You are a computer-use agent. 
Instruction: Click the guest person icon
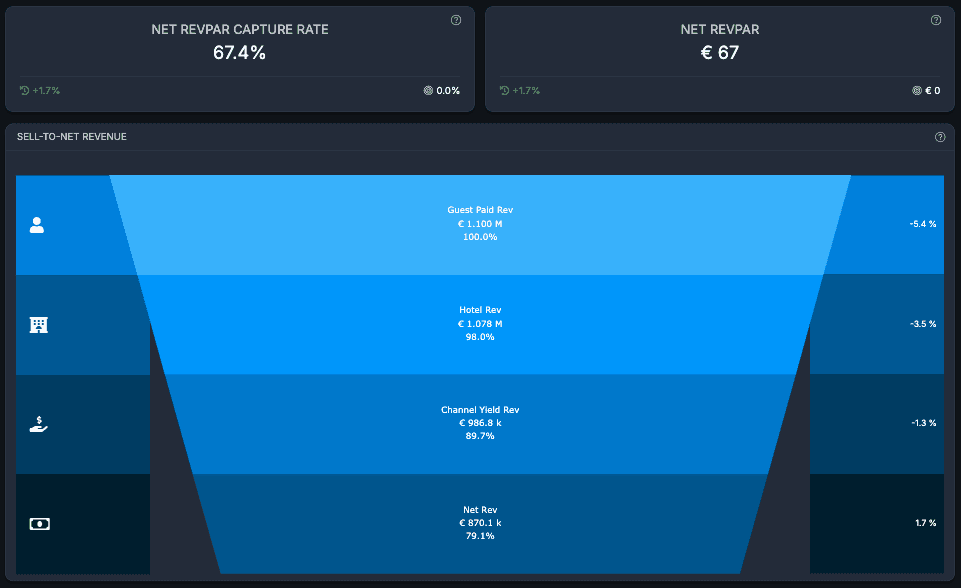pos(37,225)
